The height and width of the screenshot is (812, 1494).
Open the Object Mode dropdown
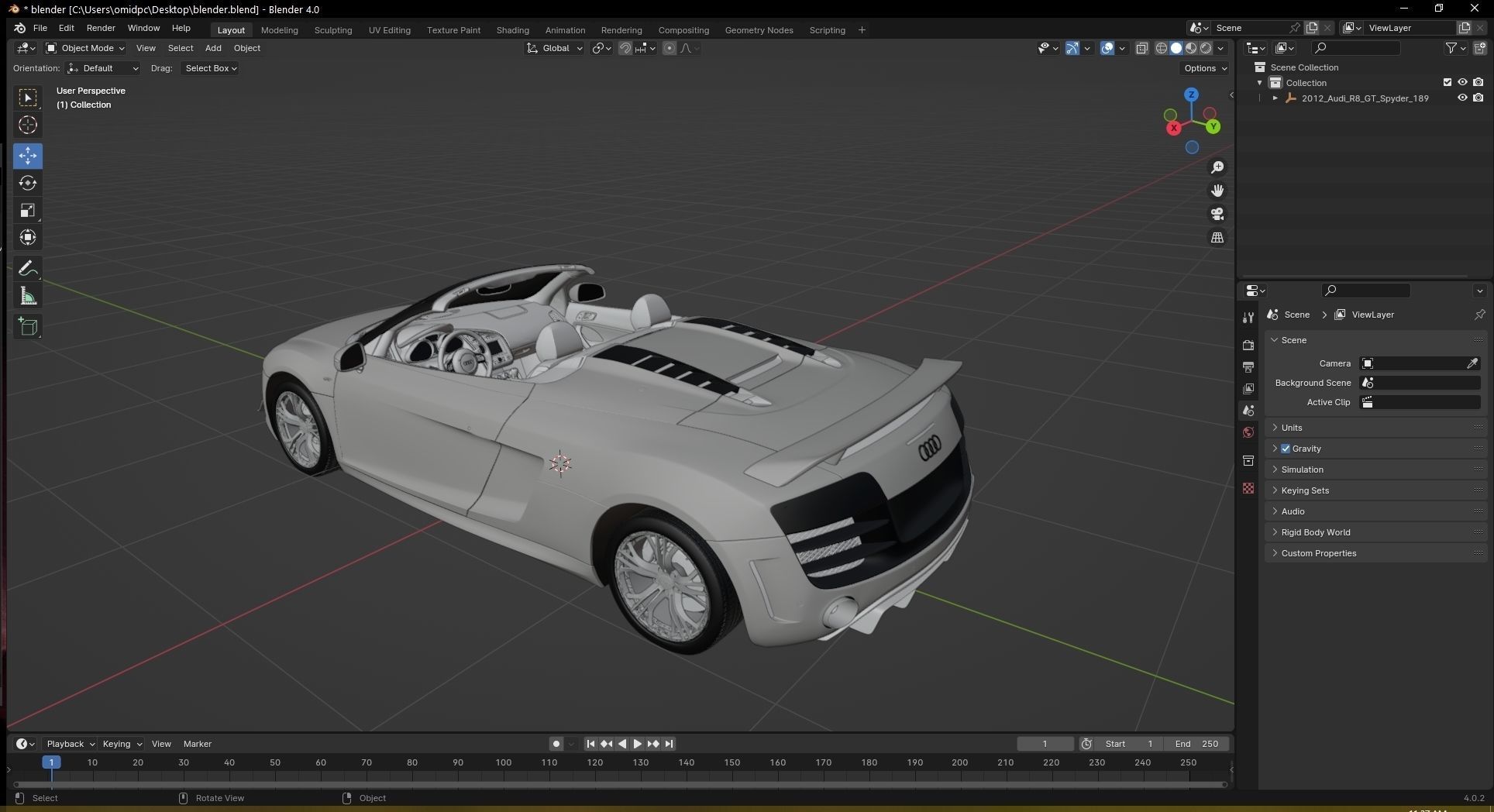point(84,48)
